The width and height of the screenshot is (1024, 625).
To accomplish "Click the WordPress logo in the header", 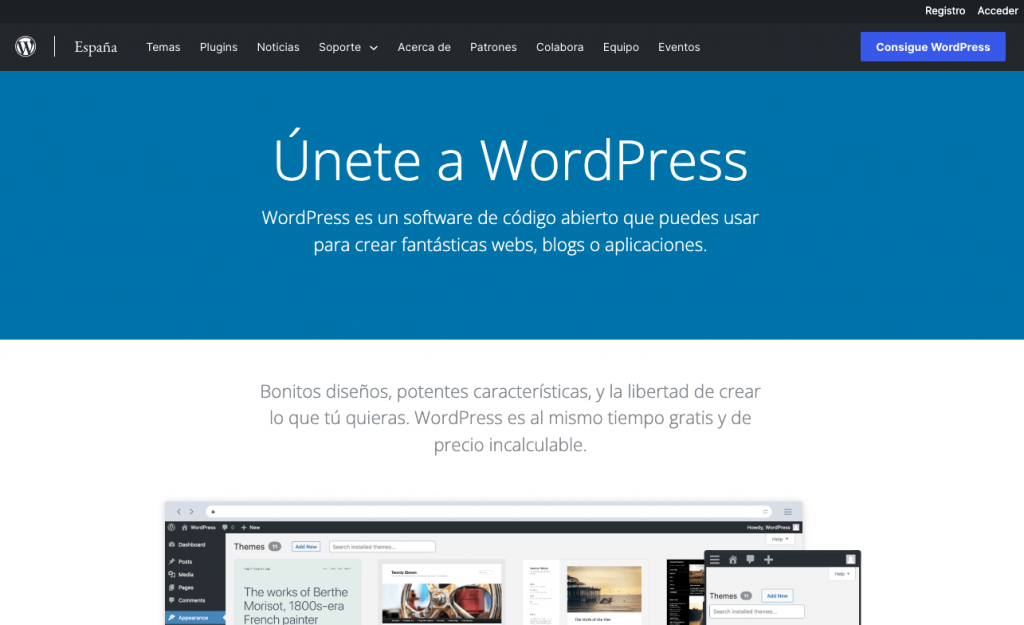I will 26,47.
